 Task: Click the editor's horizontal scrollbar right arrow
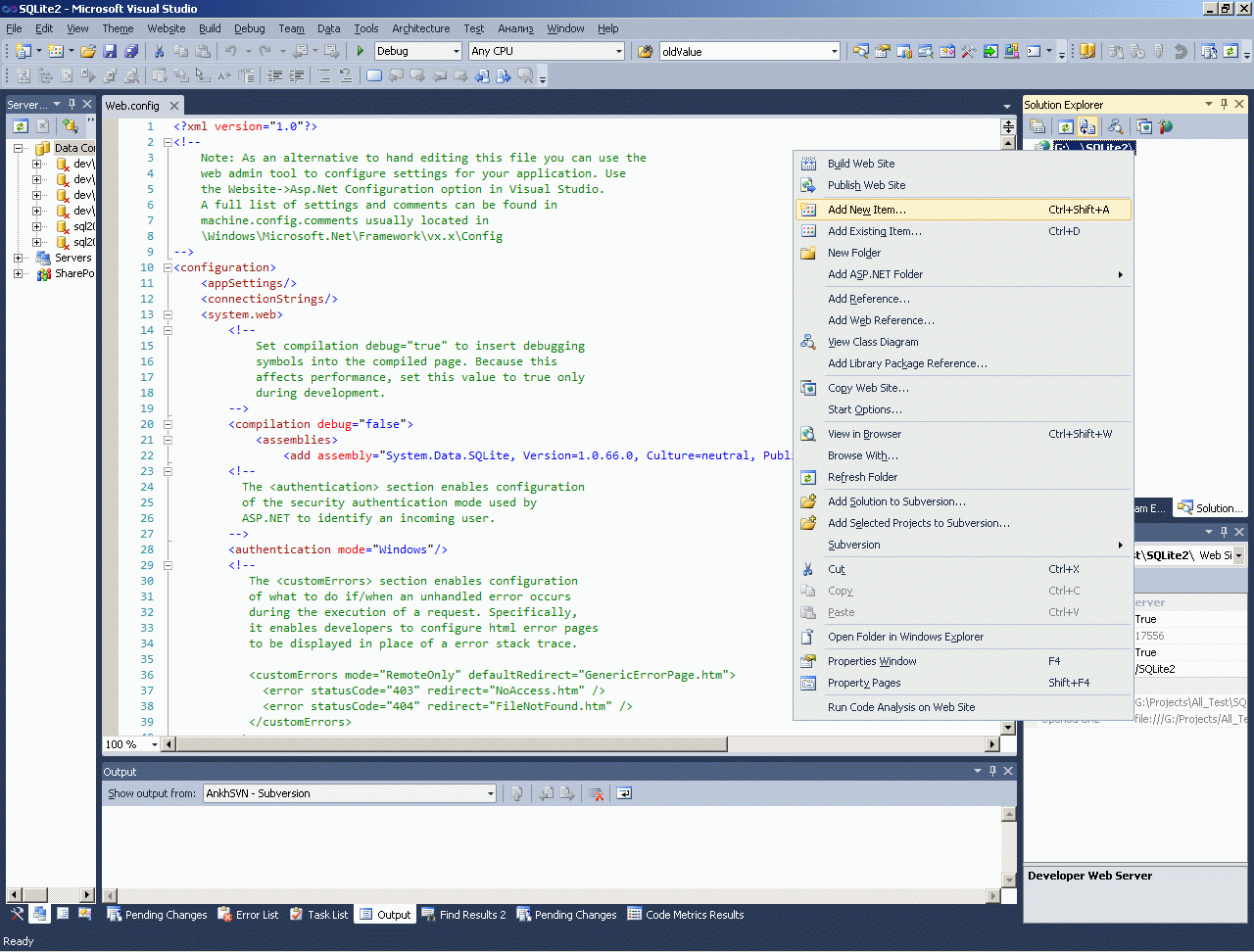pyautogui.click(x=992, y=744)
